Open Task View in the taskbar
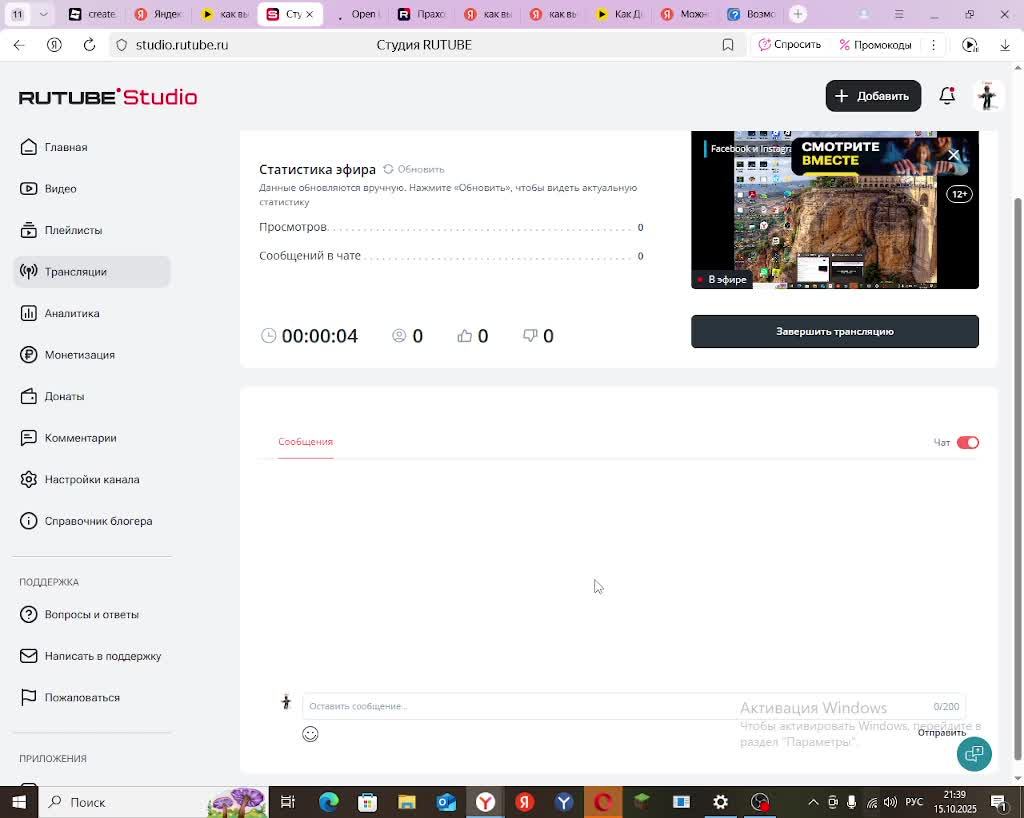 [288, 802]
